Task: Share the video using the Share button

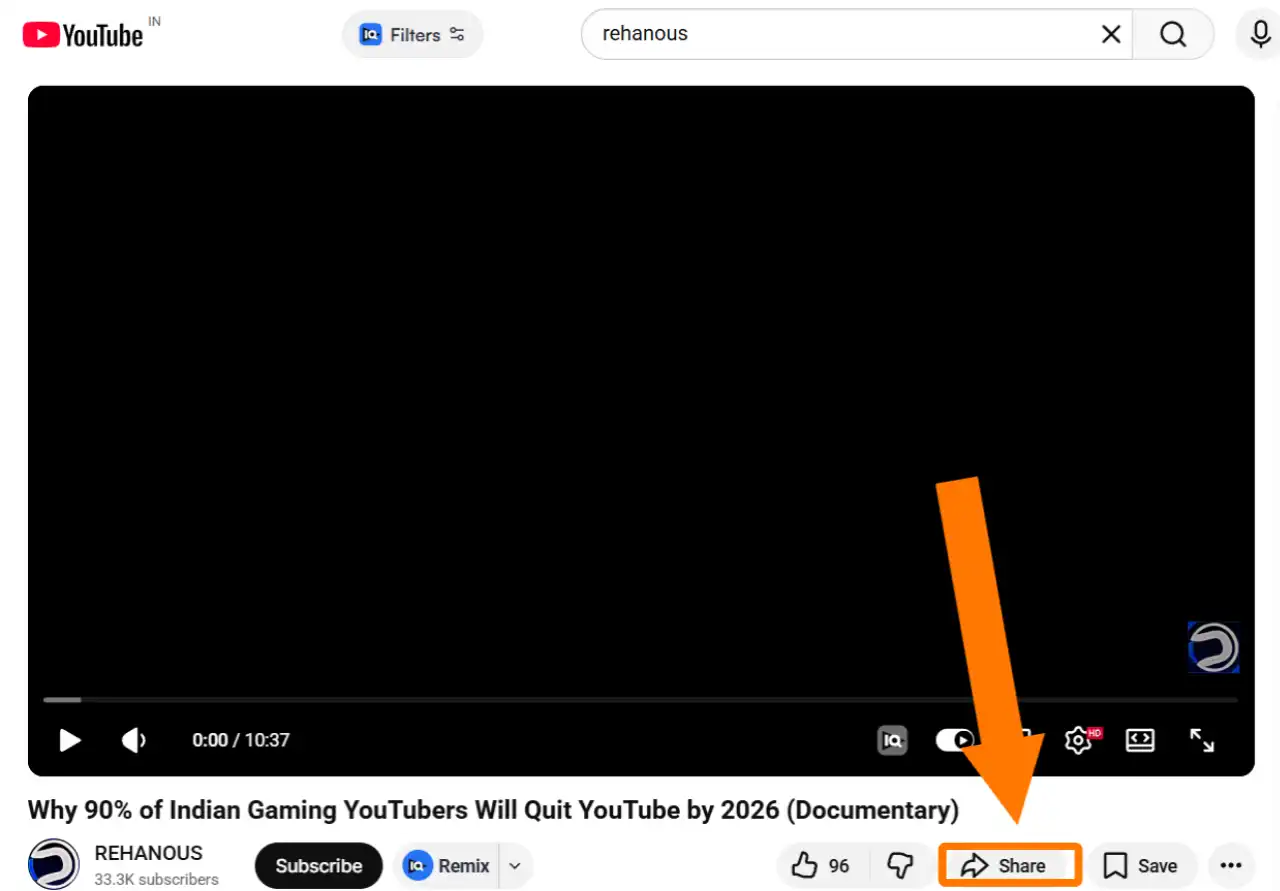Action: [x=1009, y=865]
